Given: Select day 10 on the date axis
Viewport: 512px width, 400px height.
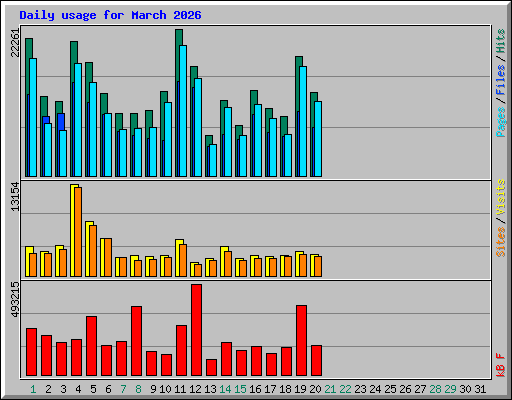Looking at the screenshot, I should tap(165, 389).
